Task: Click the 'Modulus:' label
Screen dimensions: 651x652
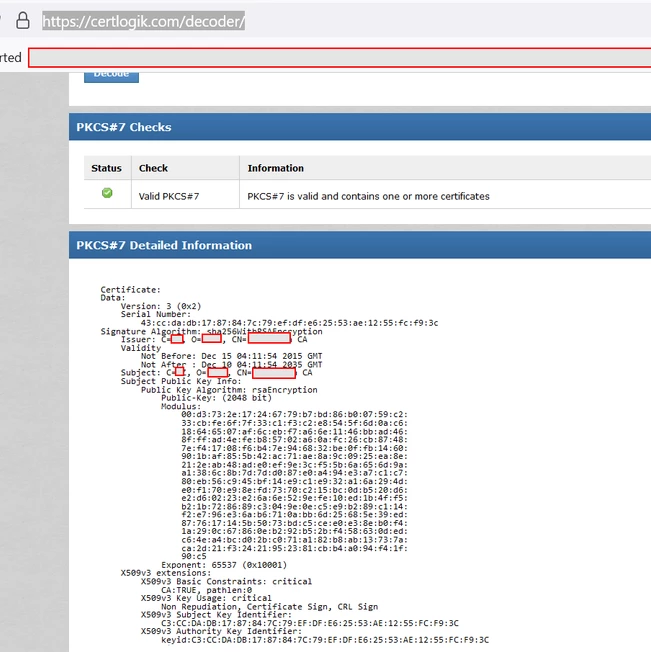Action: tap(181, 406)
